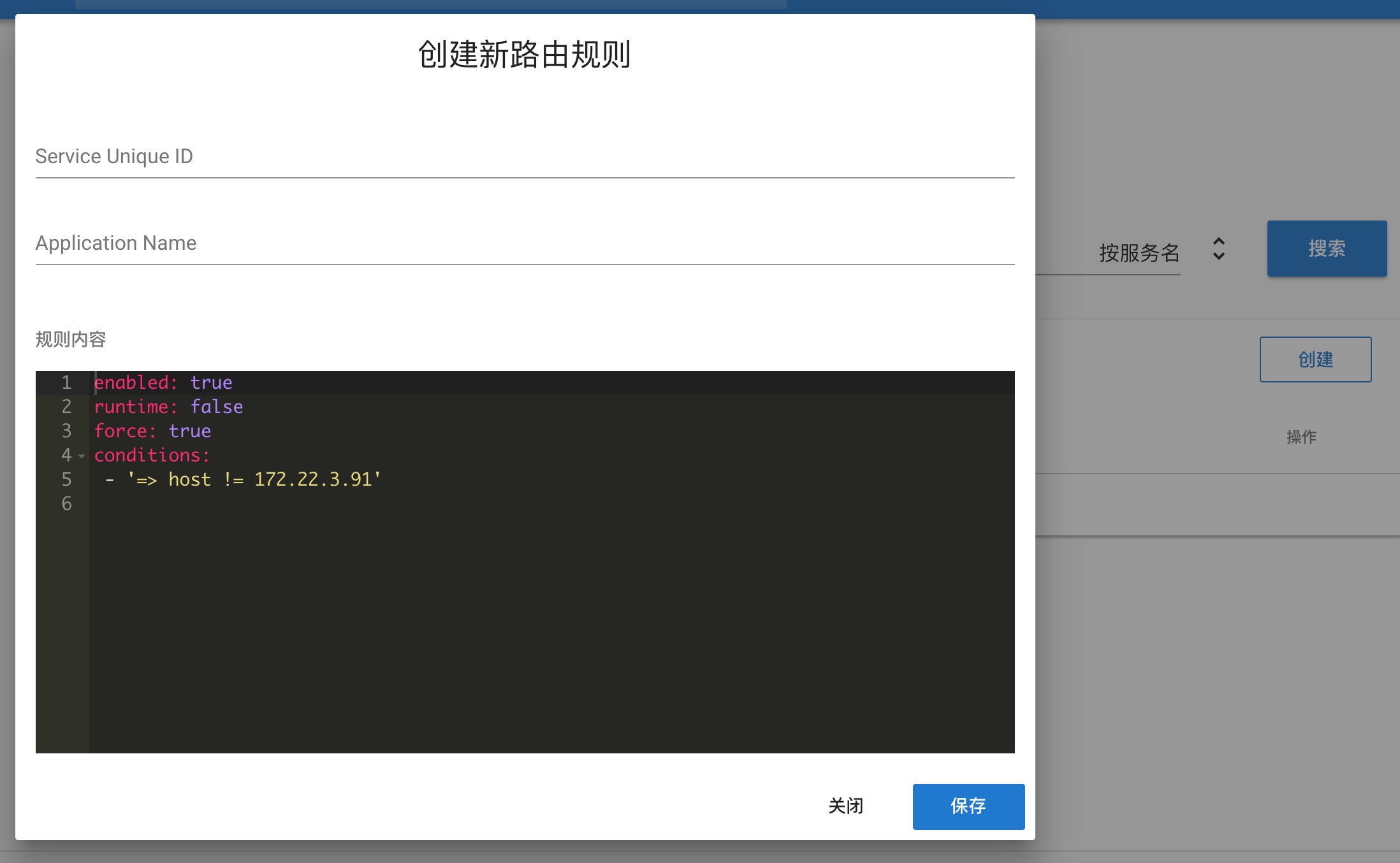Open the 按服务名 dropdown
This screenshot has height=863, width=1400.
pos(1139,253)
